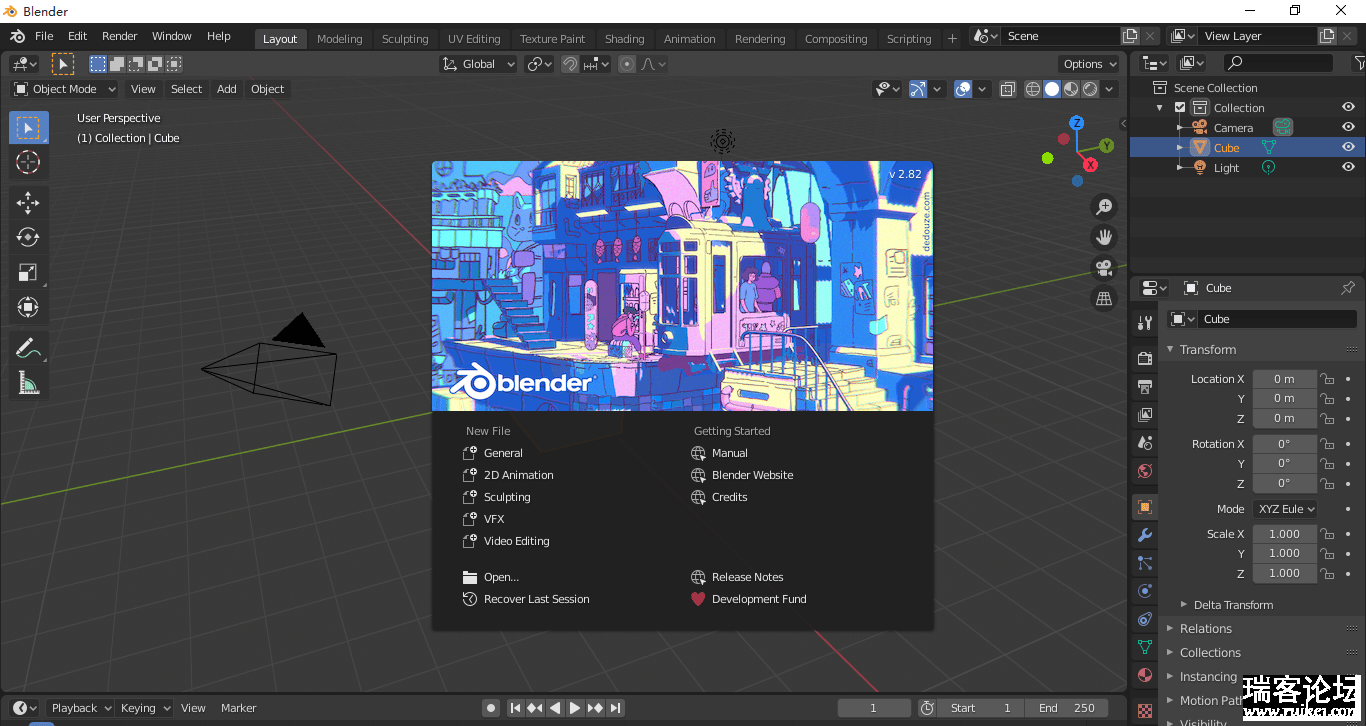This screenshot has width=1366, height=726.
Task: Open the Object Data properties tab
Action: click(1145, 647)
